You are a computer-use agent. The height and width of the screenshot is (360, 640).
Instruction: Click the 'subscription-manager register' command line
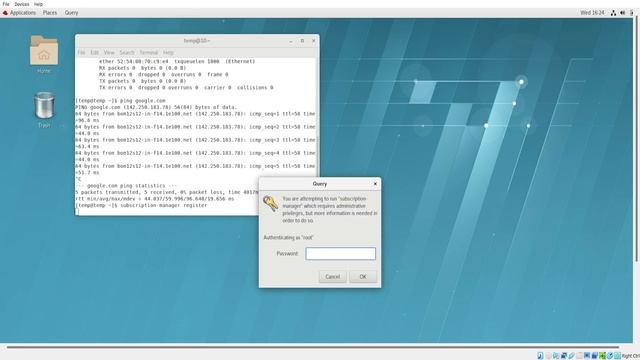[x=141, y=205]
